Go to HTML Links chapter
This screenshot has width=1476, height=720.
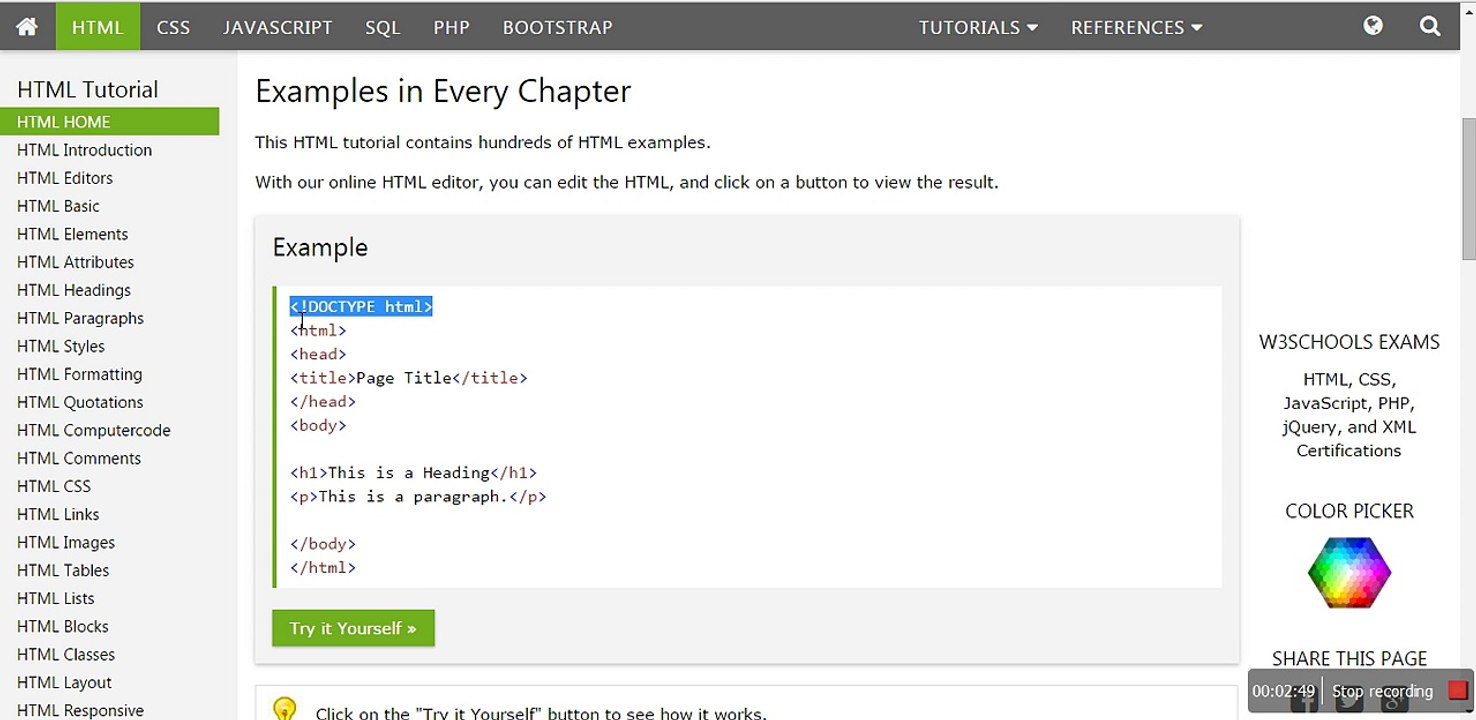(x=58, y=514)
